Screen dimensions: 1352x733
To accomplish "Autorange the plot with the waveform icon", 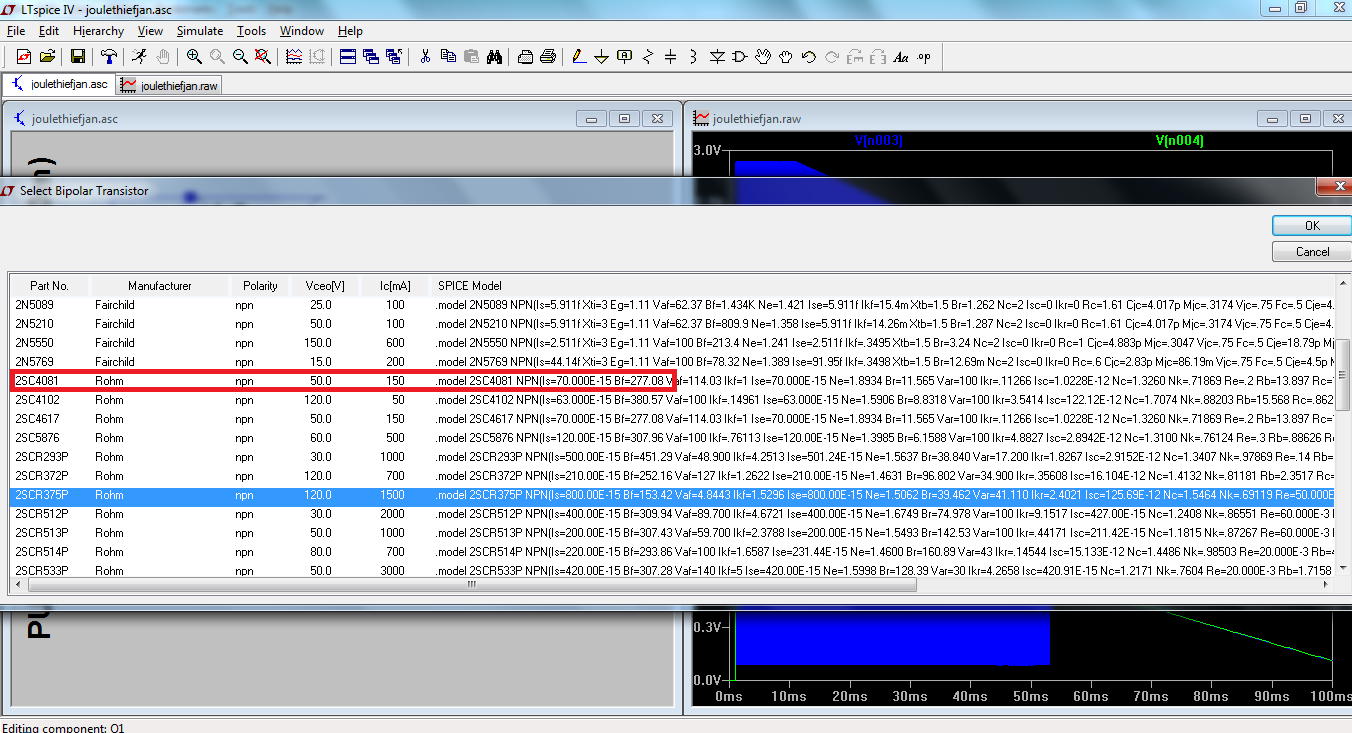I will tap(294, 56).
